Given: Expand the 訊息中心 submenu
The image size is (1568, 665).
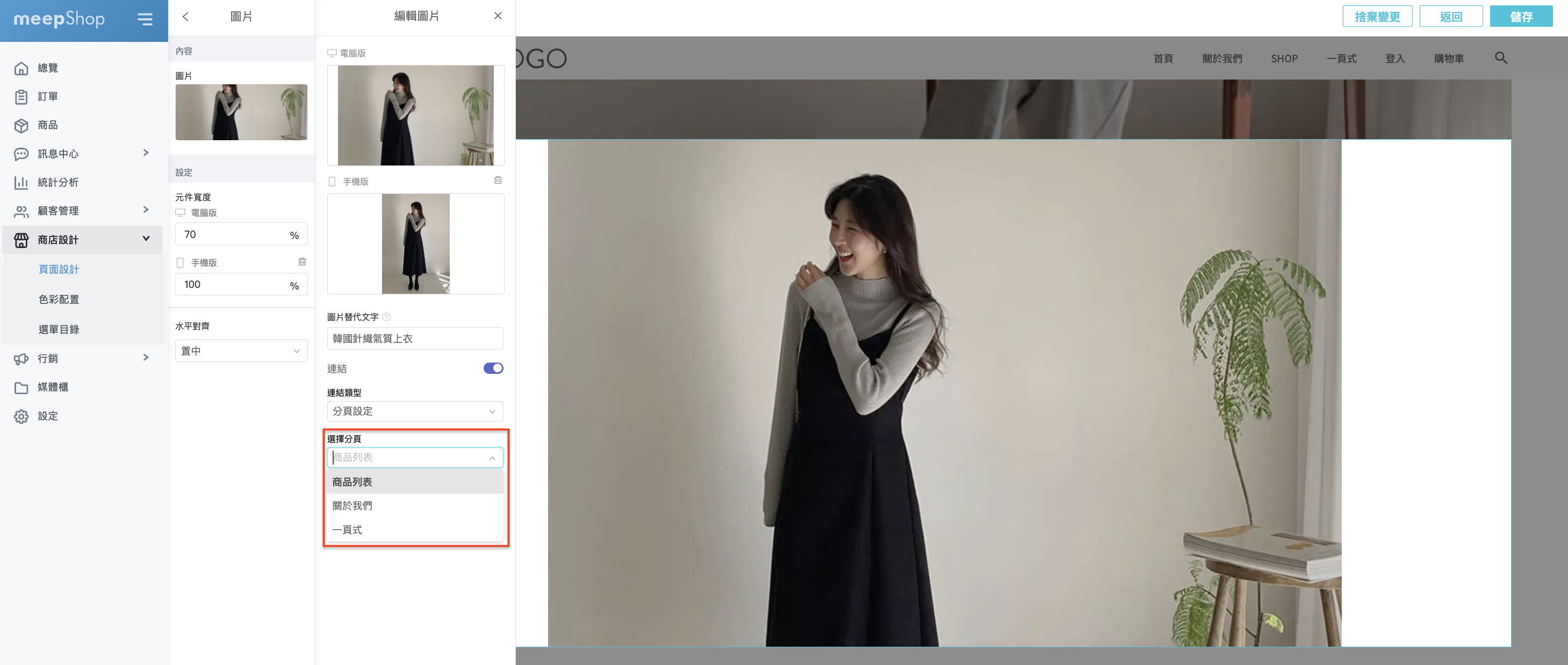Looking at the screenshot, I should [x=146, y=153].
